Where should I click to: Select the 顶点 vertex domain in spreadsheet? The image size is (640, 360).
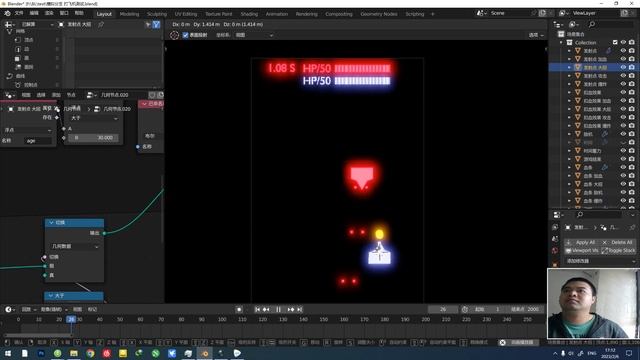click(29, 40)
